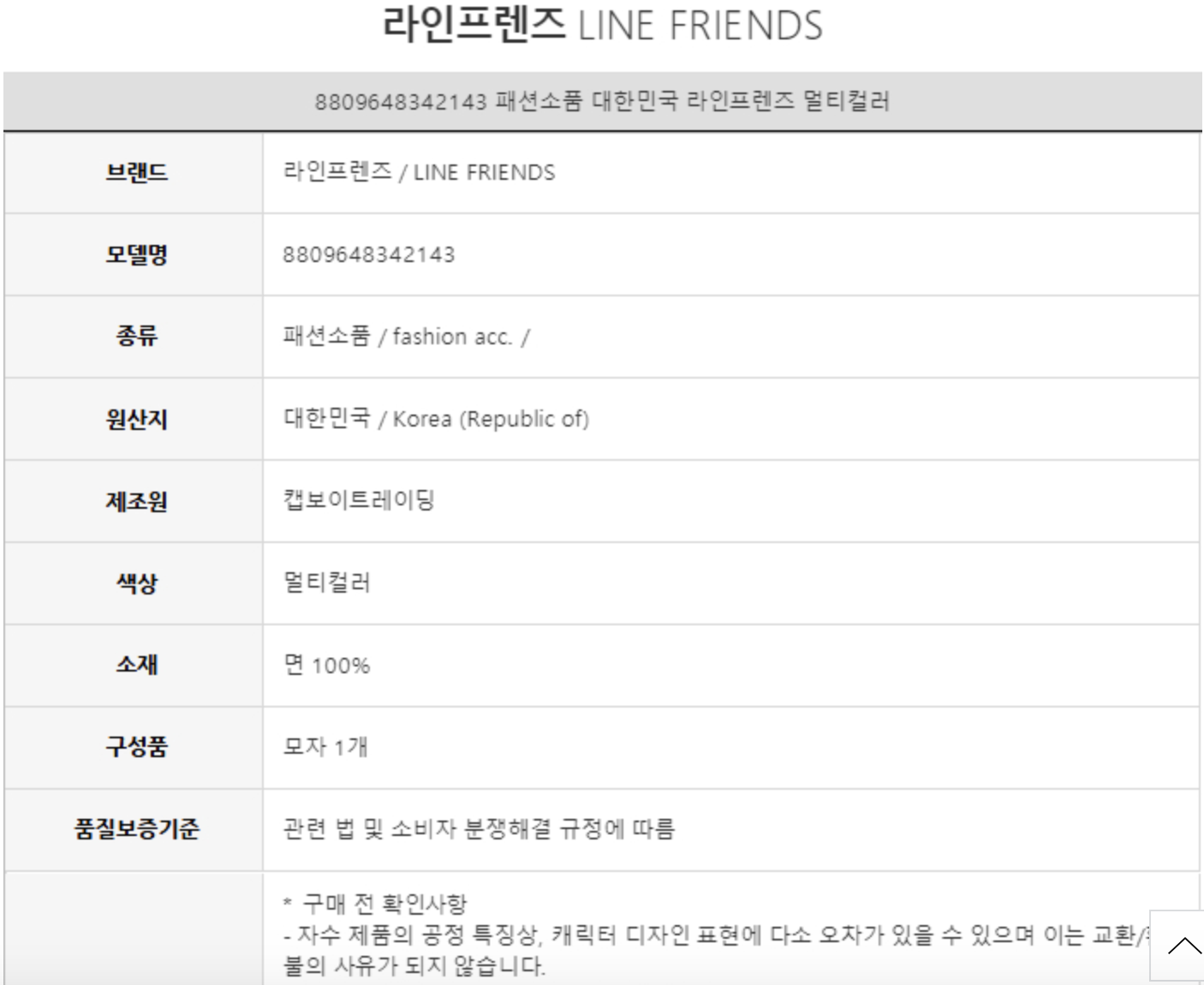Image resolution: width=1204 pixels, height=985 pixels.
Task: Select the 구성품 row label
Action: click(136, 747)
